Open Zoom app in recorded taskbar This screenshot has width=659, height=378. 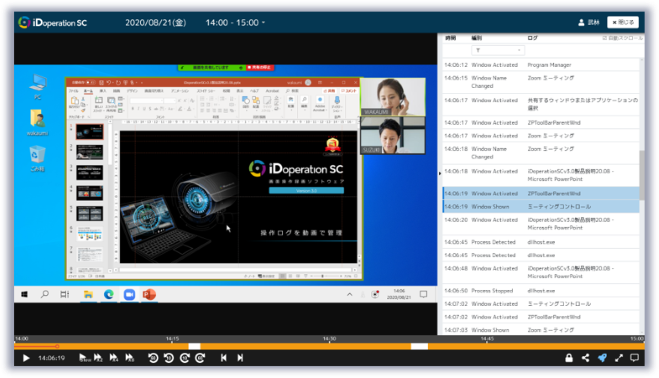(129, 295)
